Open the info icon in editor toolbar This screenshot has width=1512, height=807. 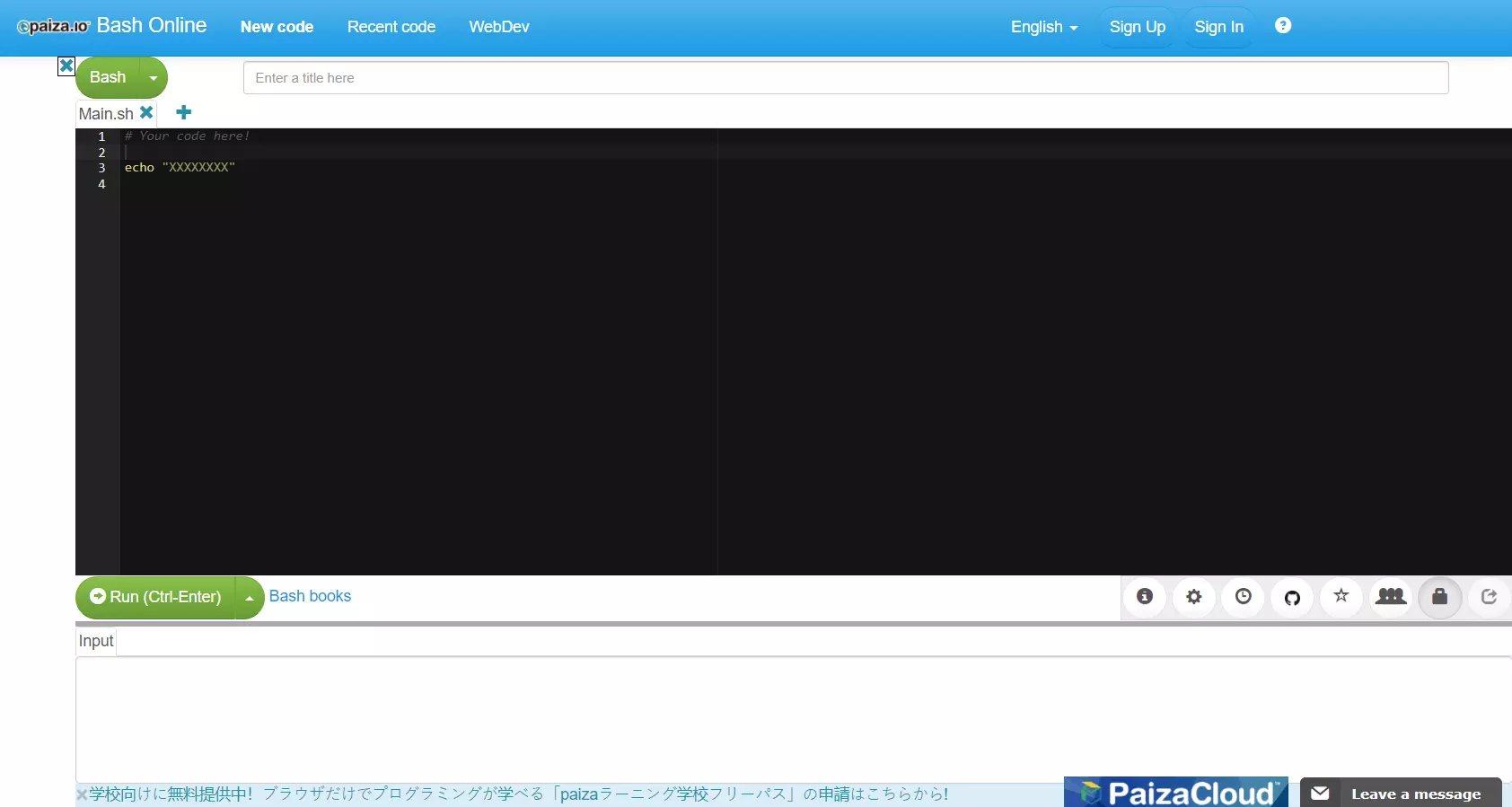[1145, 597]
